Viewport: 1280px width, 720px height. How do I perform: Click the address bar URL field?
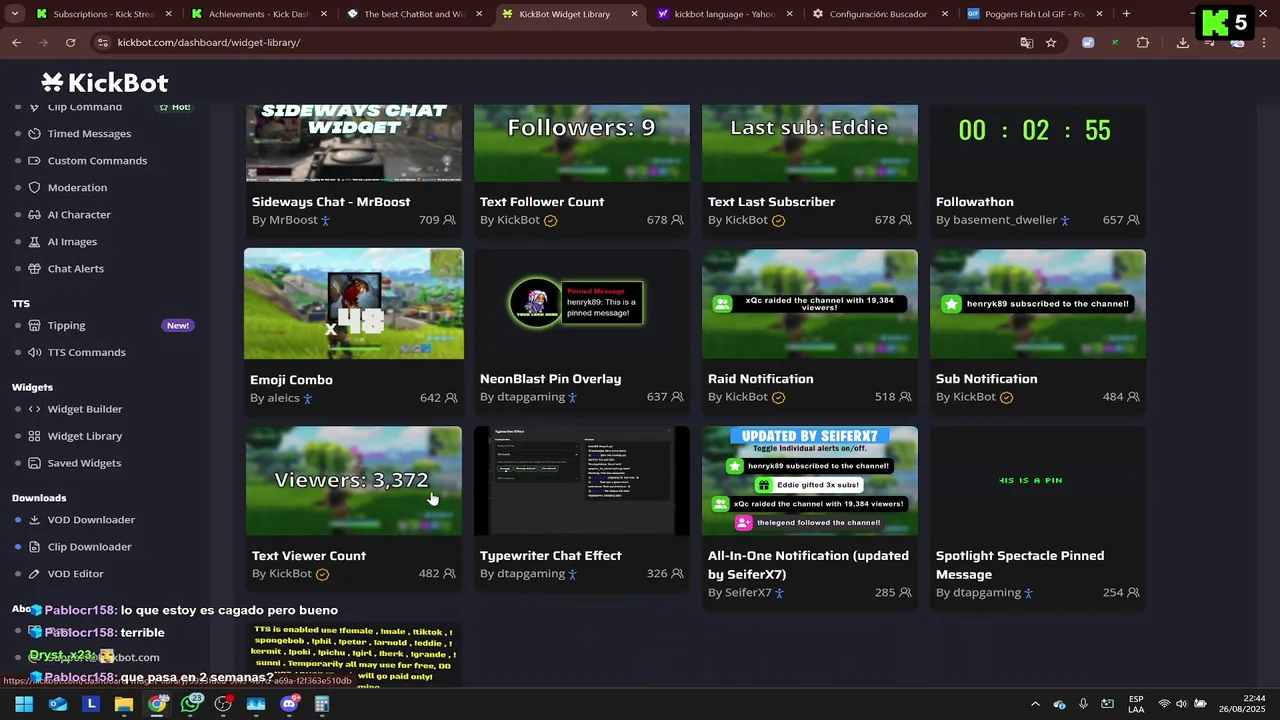click(560, 43)
